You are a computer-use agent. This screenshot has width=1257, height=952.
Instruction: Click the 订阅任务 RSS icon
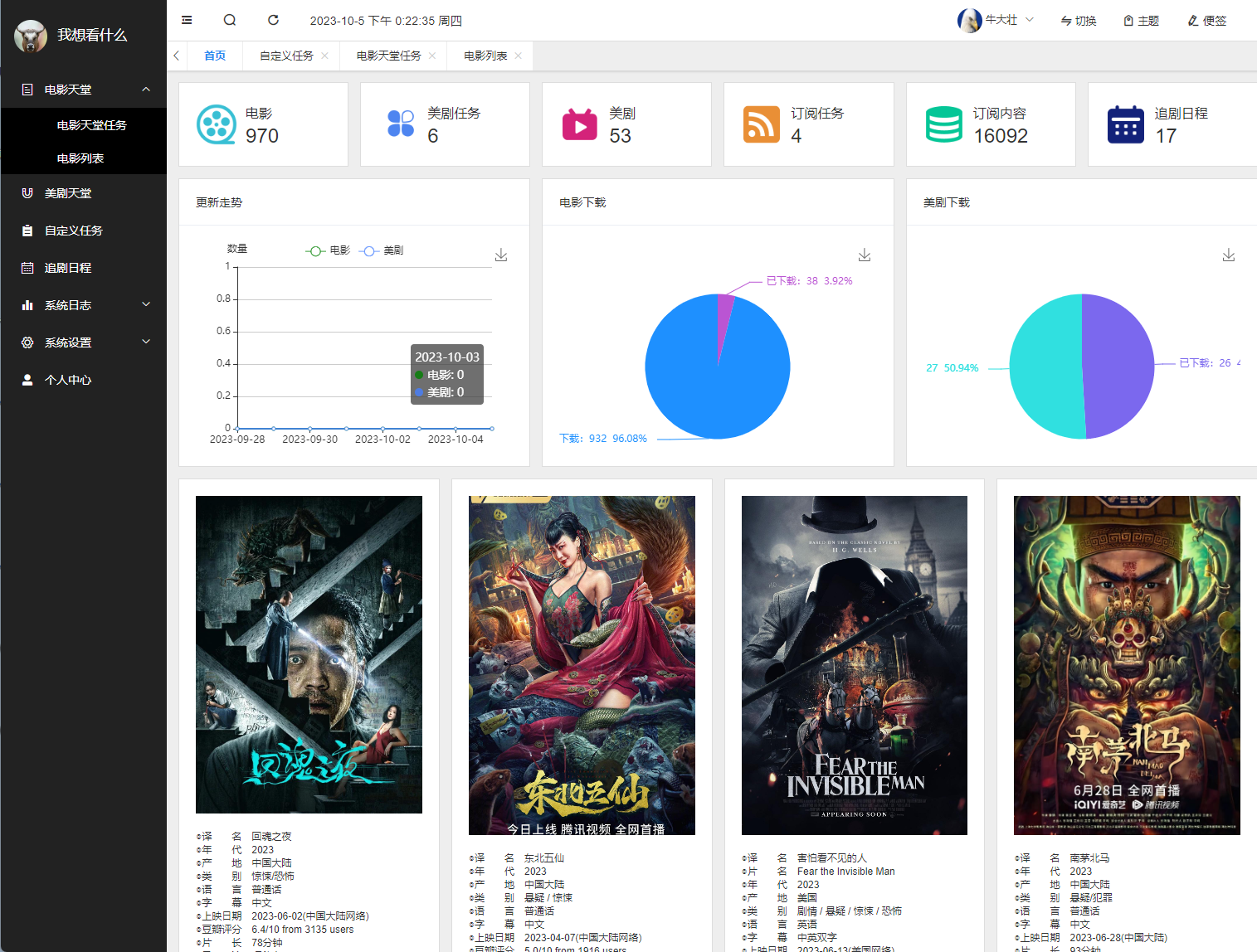762,124
